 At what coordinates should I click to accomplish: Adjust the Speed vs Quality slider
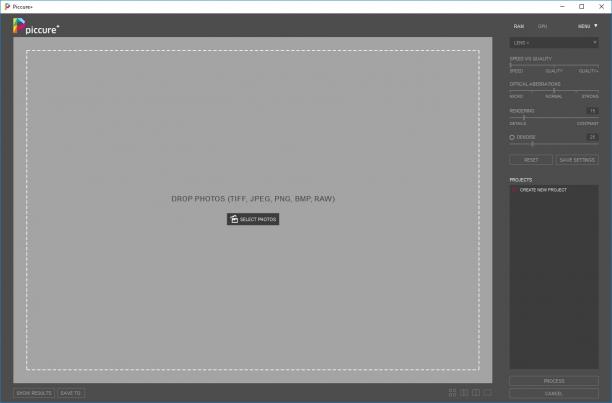pos(554,65)
